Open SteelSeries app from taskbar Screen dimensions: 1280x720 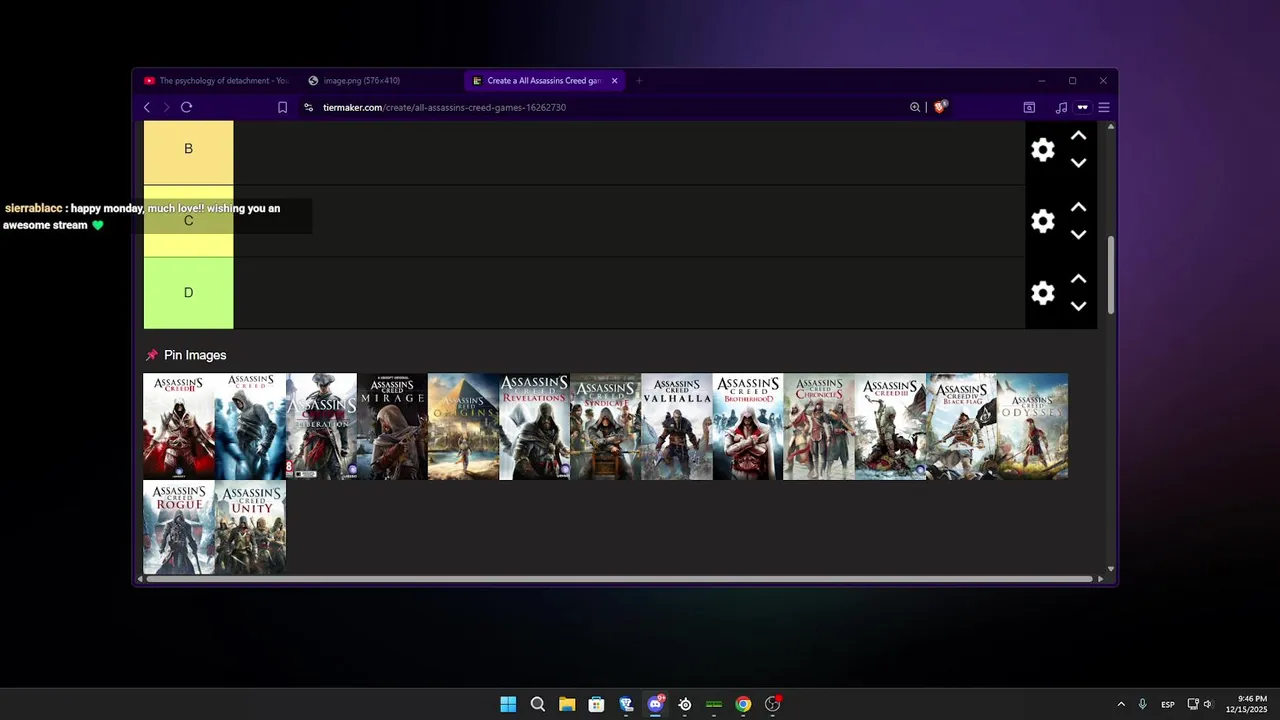tap(685, 704)
